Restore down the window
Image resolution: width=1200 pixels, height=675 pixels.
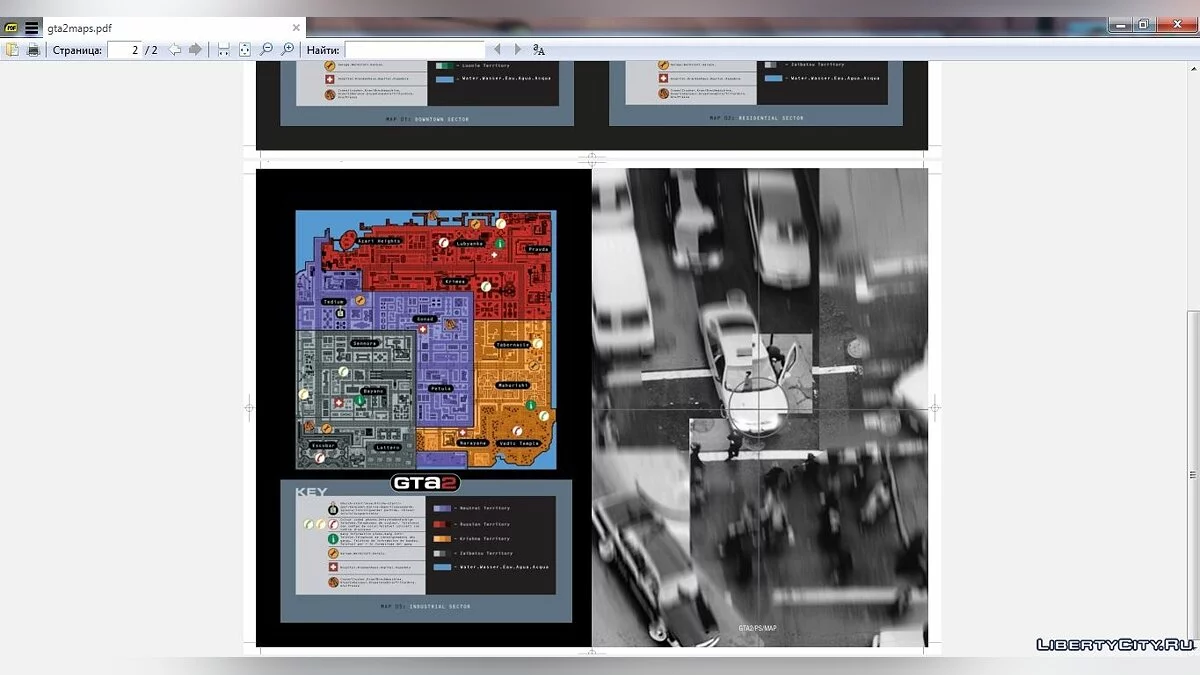(x=1144, y=24)
